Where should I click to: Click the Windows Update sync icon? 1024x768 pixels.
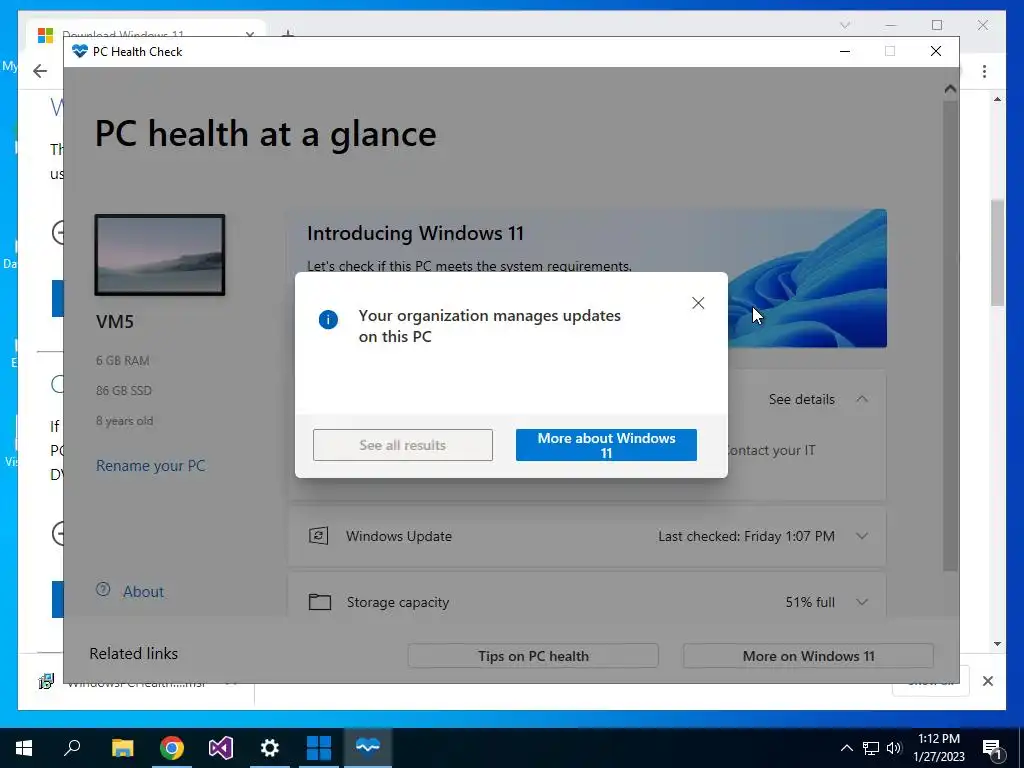(318, 536)
